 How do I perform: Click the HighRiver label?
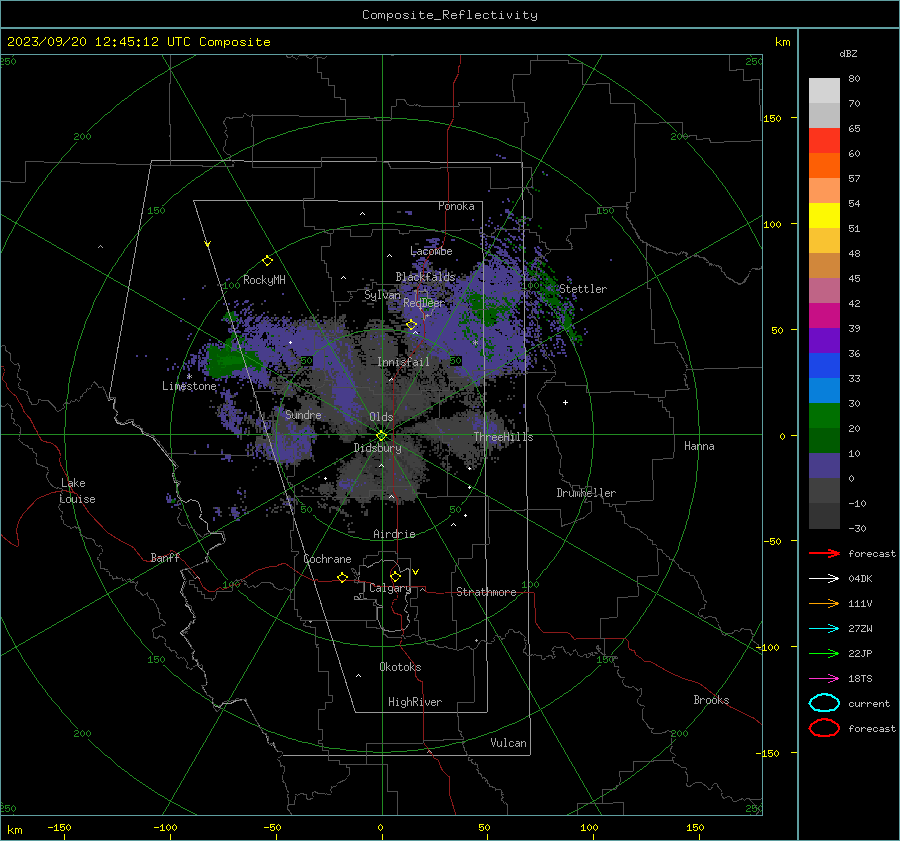tap(415, 702)
